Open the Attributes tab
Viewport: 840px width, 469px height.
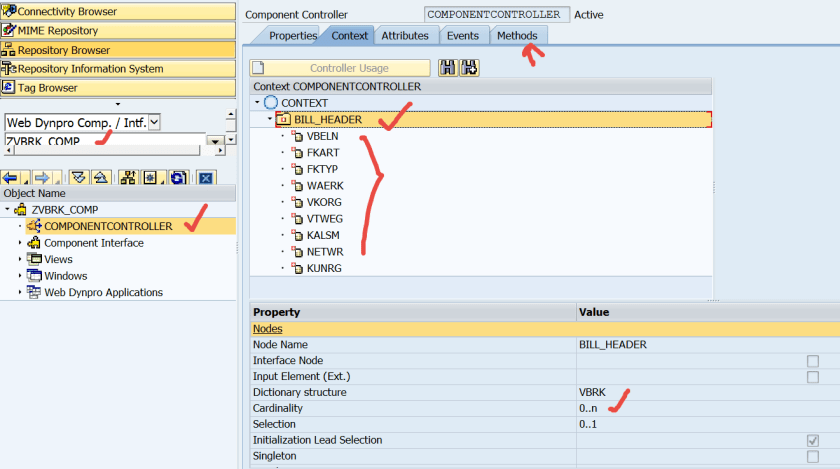coord(404,36)
